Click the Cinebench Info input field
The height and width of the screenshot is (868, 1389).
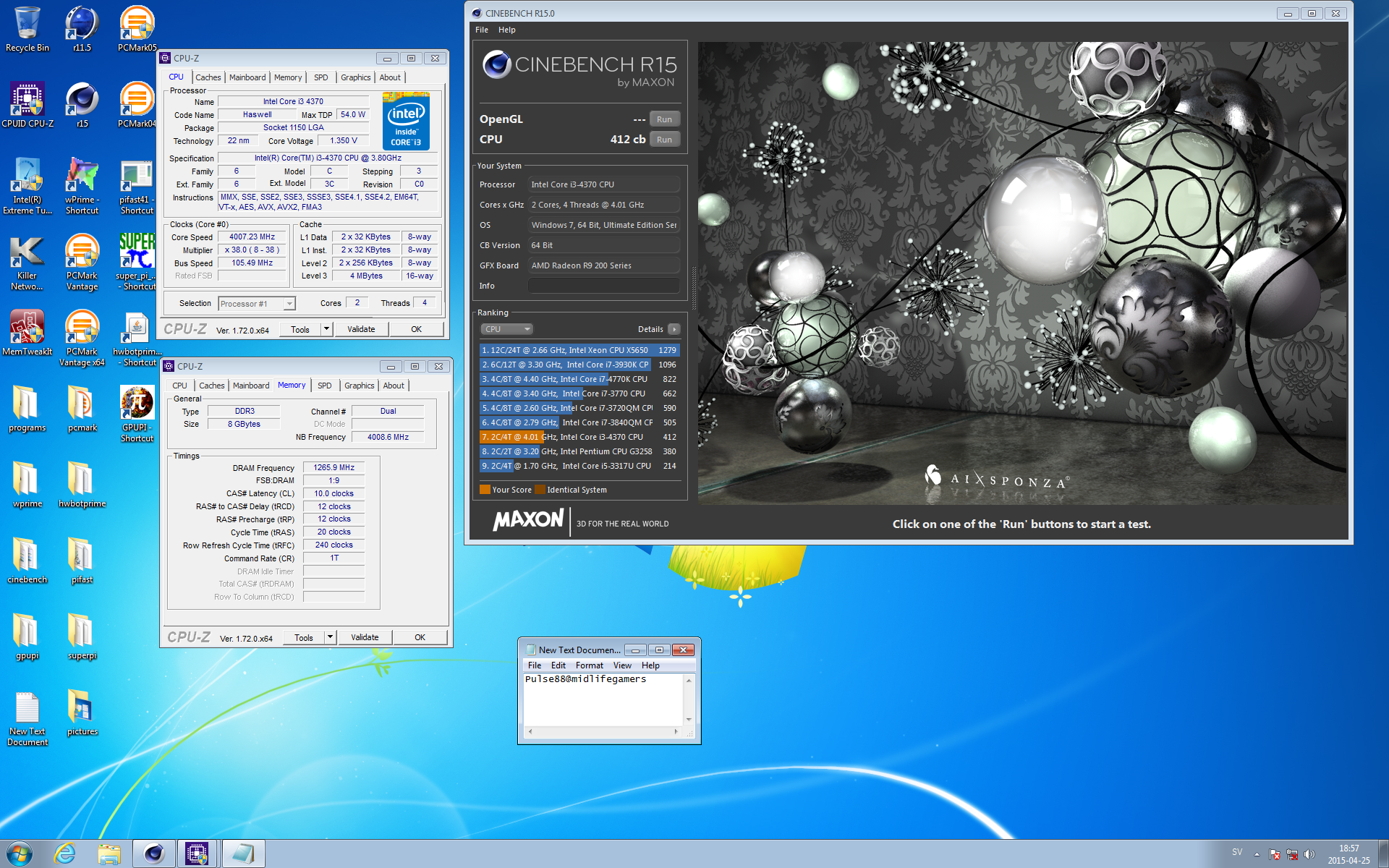[x=604, y=286]
